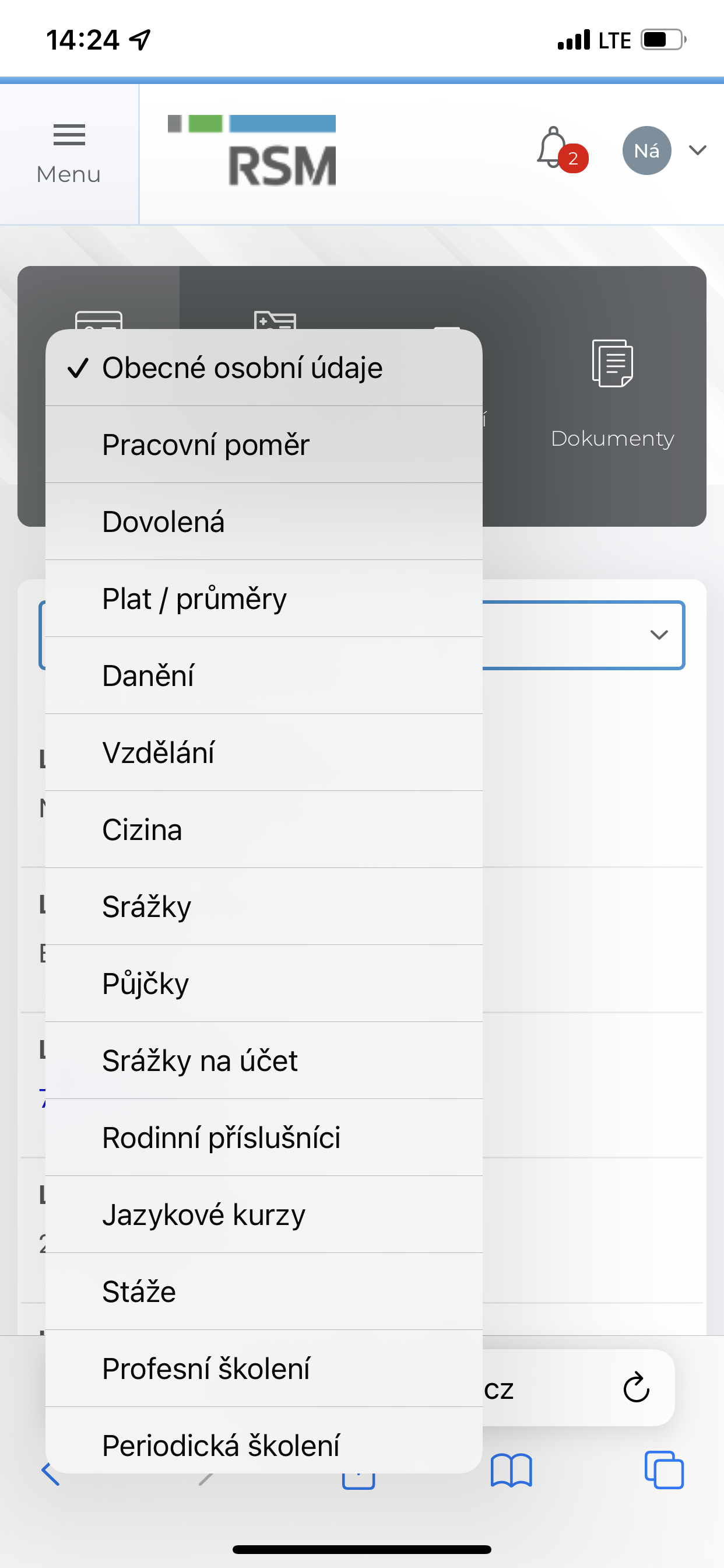Click the Ná user avatar
This screenshot has height=1568, width=724.
tap(646, 150)
